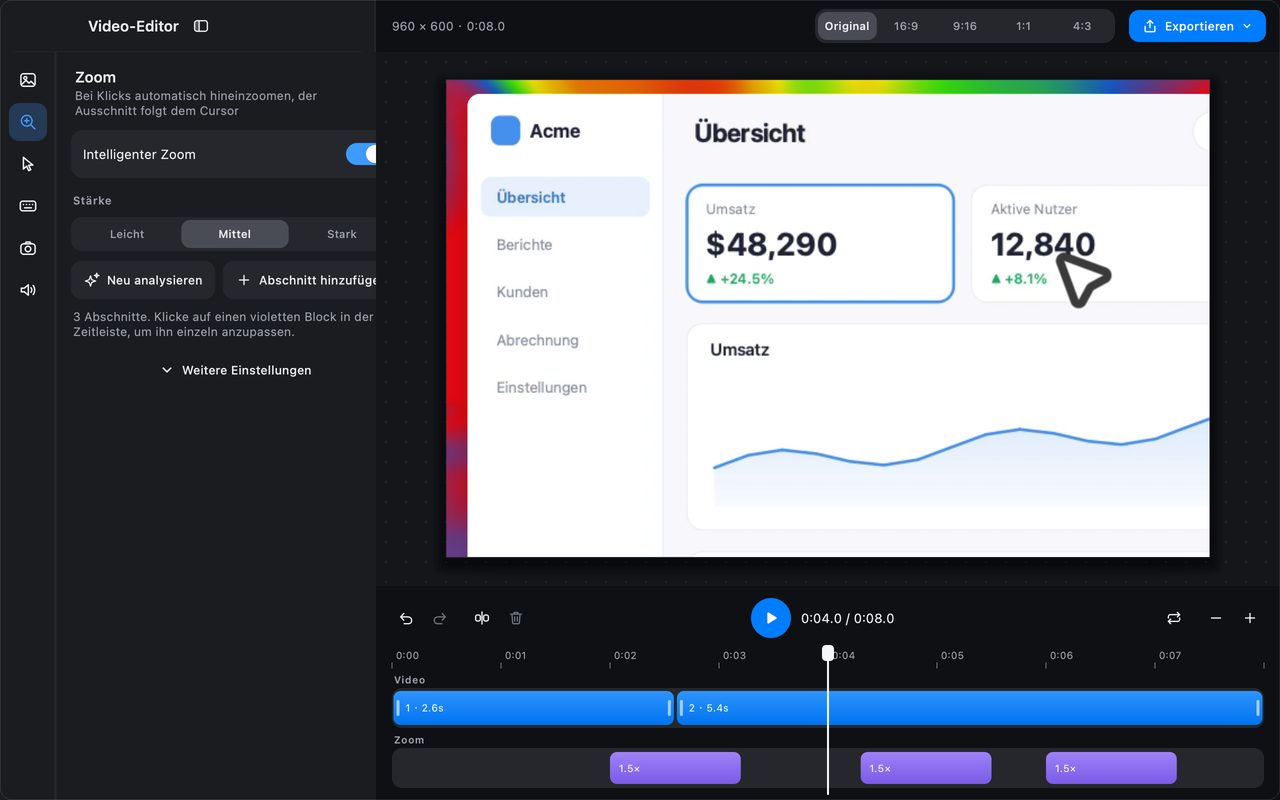Viewport: 1280px width, 800px height.
Task: Choose the 1:1 aspect ratio
Action: tap(1023, 26)
